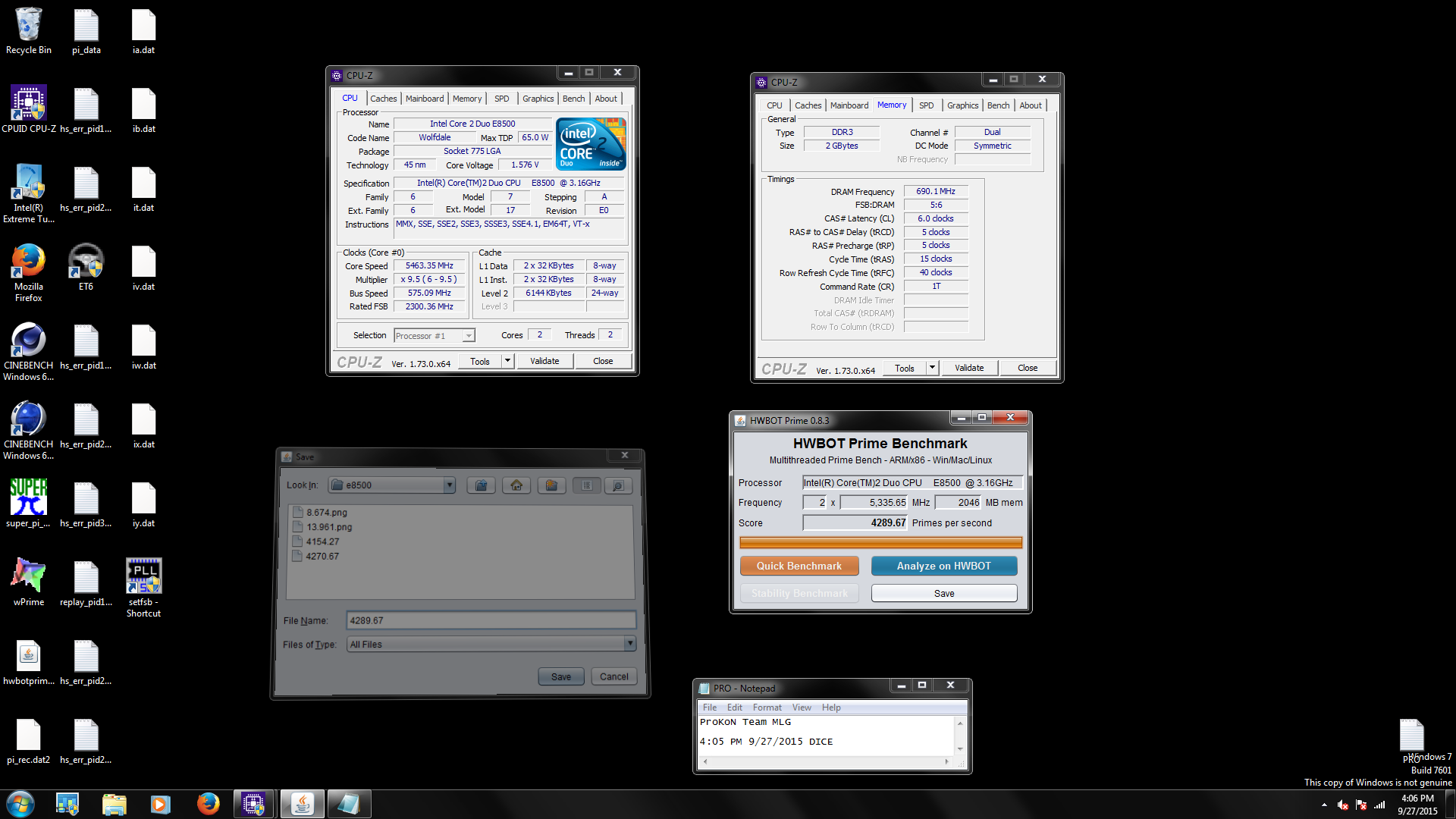Open About tab in right CPU-Z window
The height and width of the screenshot is (819, 1456).
coord(1031,105)
